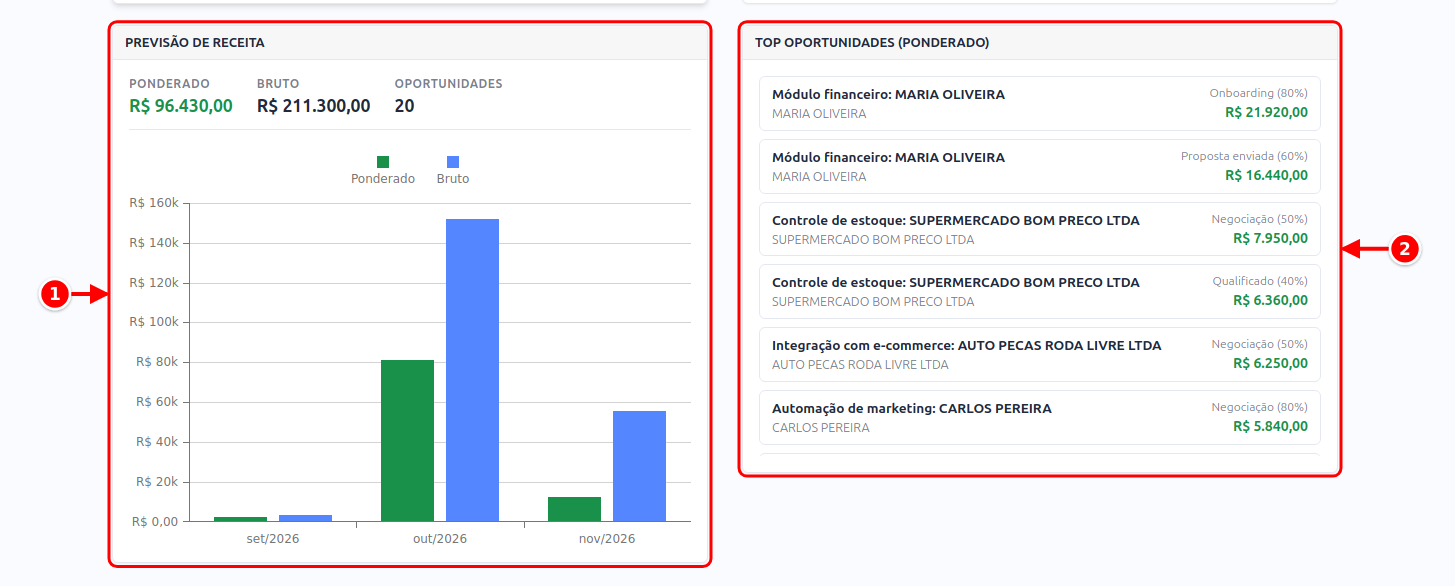
Task: Select the out/2026 blue Bruto bar
Action: pyautogui.click(x=472, y=370)
